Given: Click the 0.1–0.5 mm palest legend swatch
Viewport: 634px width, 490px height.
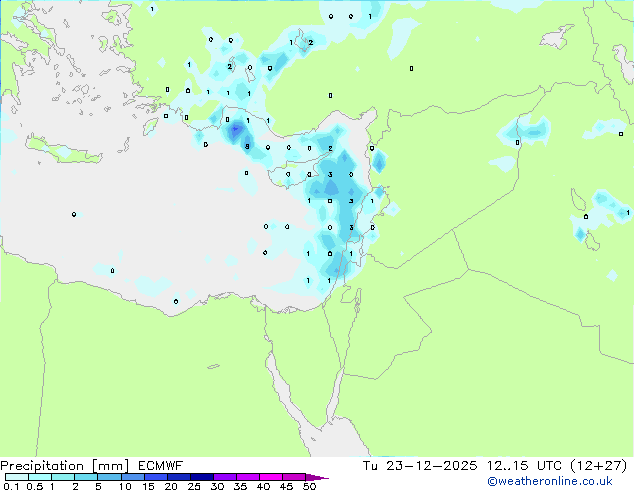Looking at the screenshot, I should click(x=17, y=477).
